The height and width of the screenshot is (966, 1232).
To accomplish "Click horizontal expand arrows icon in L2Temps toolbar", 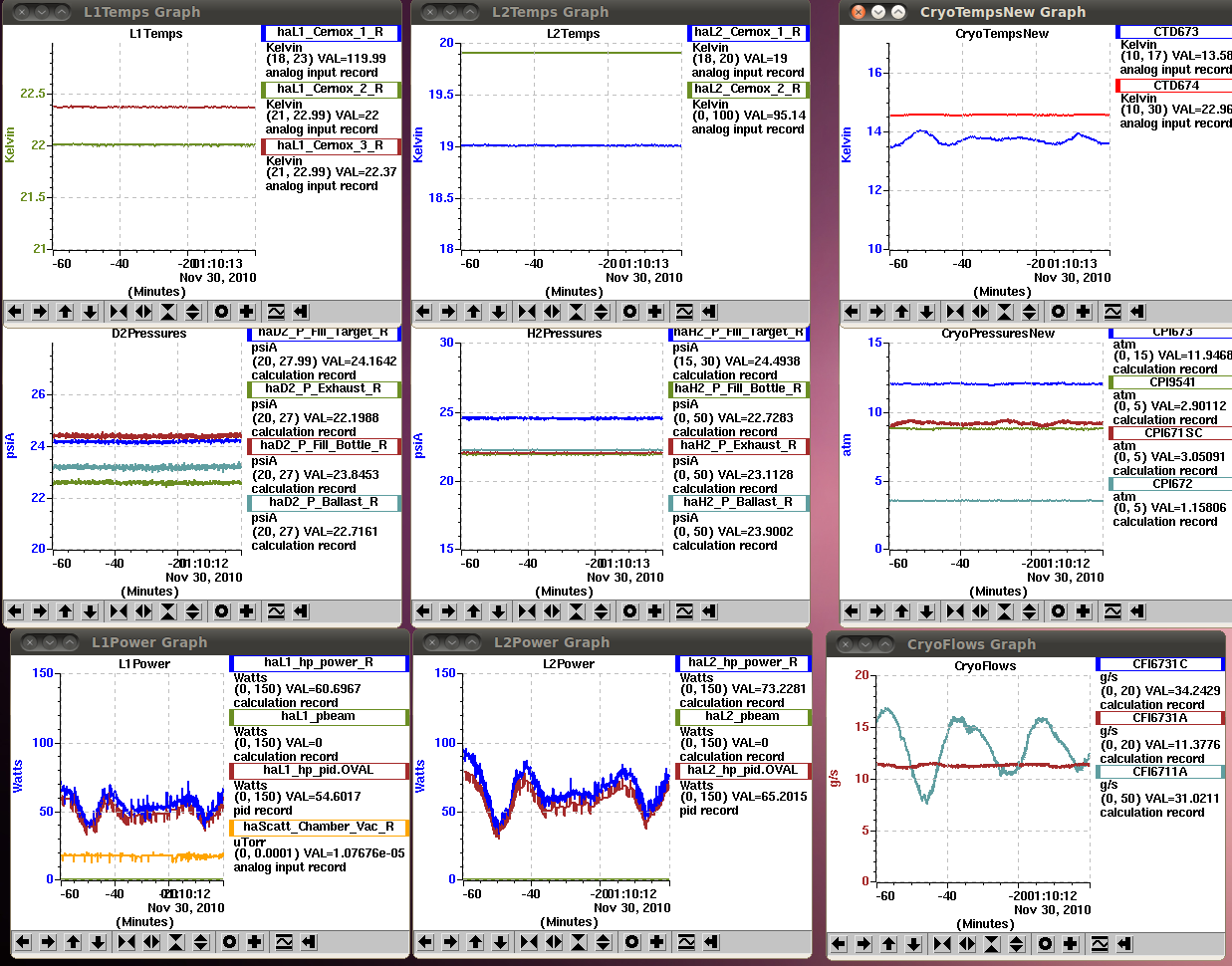I will pos(552,312).
